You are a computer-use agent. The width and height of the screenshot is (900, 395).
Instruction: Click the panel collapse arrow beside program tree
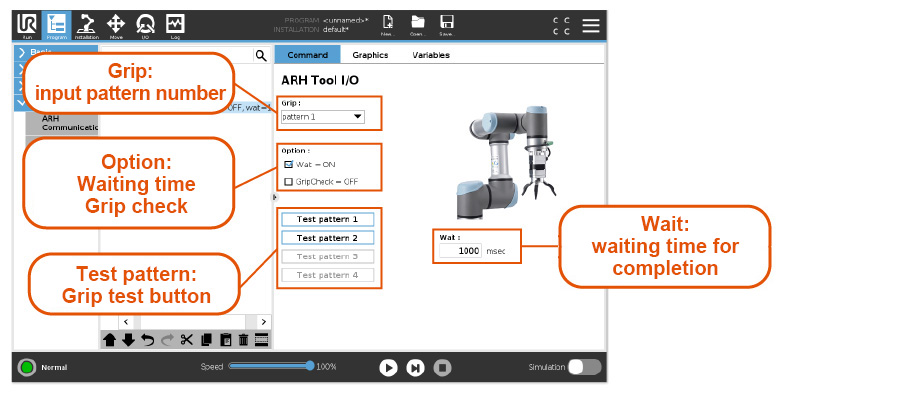274,197
